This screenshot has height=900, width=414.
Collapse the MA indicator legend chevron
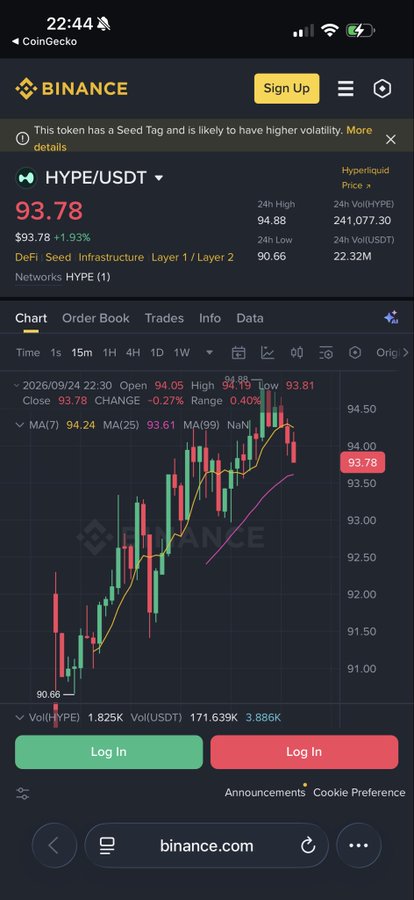[20, 425]
